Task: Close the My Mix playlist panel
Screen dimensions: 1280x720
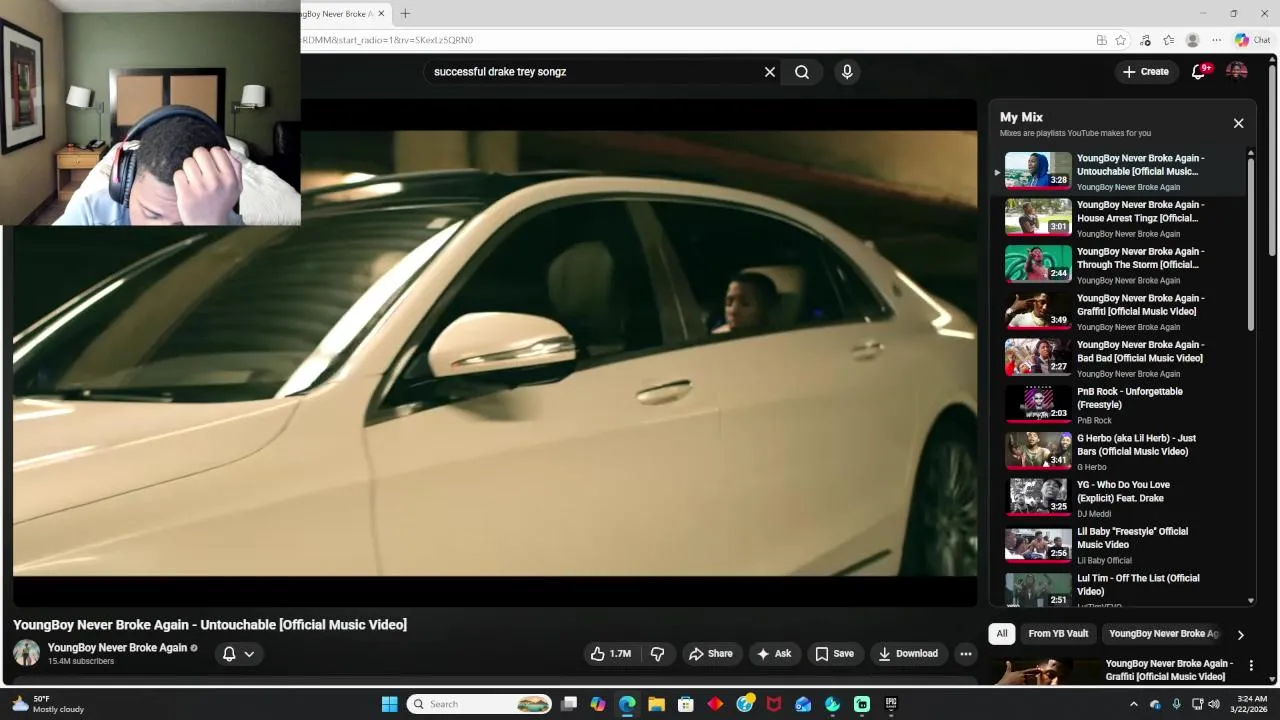Action: click(x=1238, y=123)
